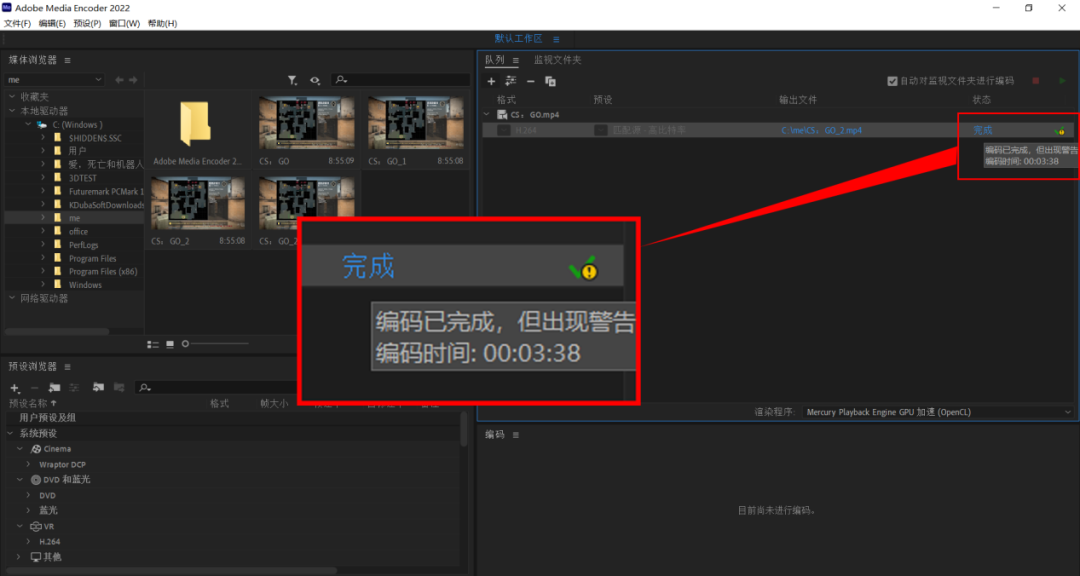Click the Media Browser search field
The height and width of the screenshot is (576, 1080).
pos(401,81)
